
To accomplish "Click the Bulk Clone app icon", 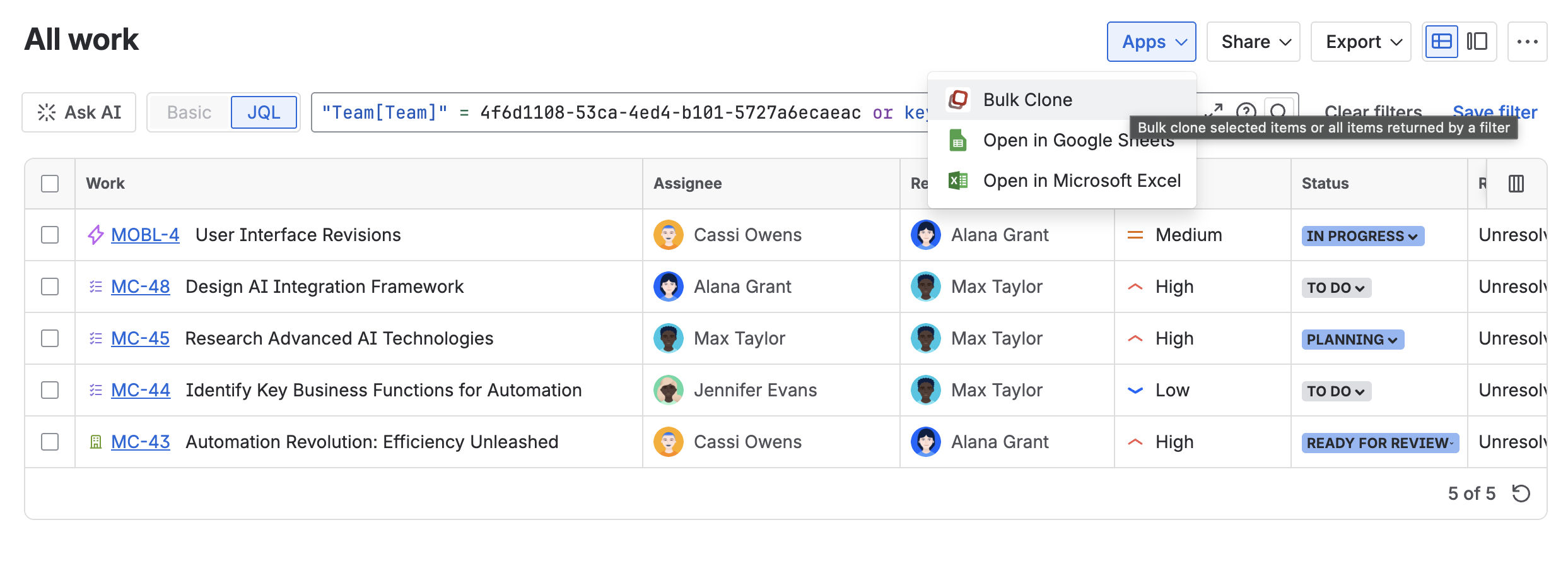I will 958,100.
